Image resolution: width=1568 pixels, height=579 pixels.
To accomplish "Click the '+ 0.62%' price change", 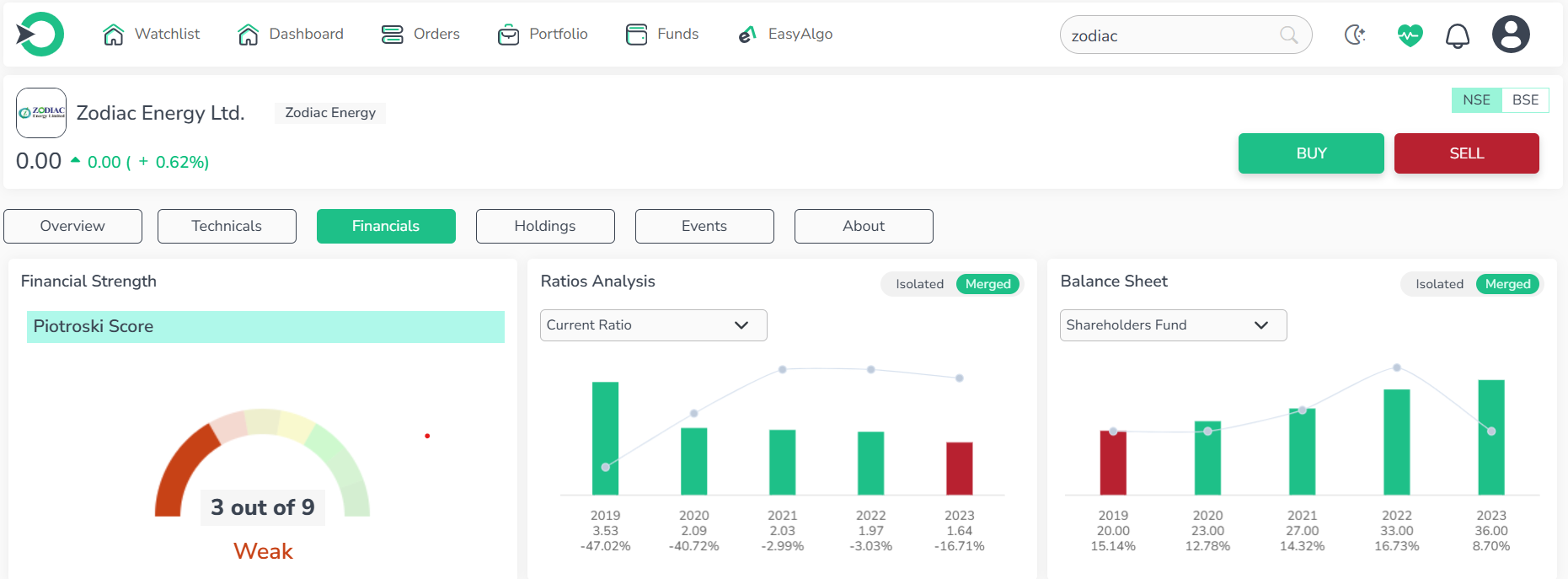I will [174, 162].
